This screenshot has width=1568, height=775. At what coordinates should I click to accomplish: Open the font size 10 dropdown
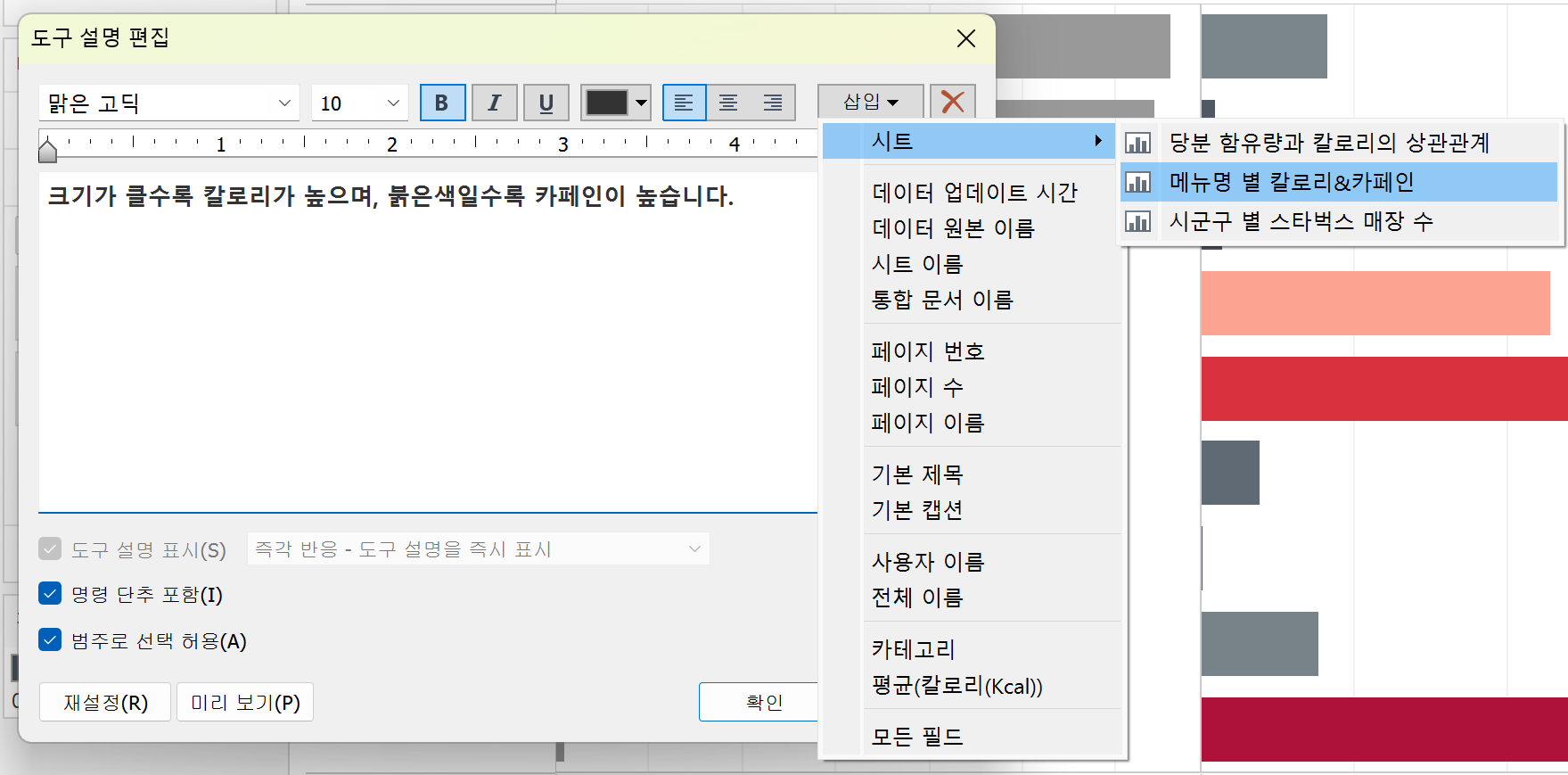pyautogui.click(x=393, y=103)
